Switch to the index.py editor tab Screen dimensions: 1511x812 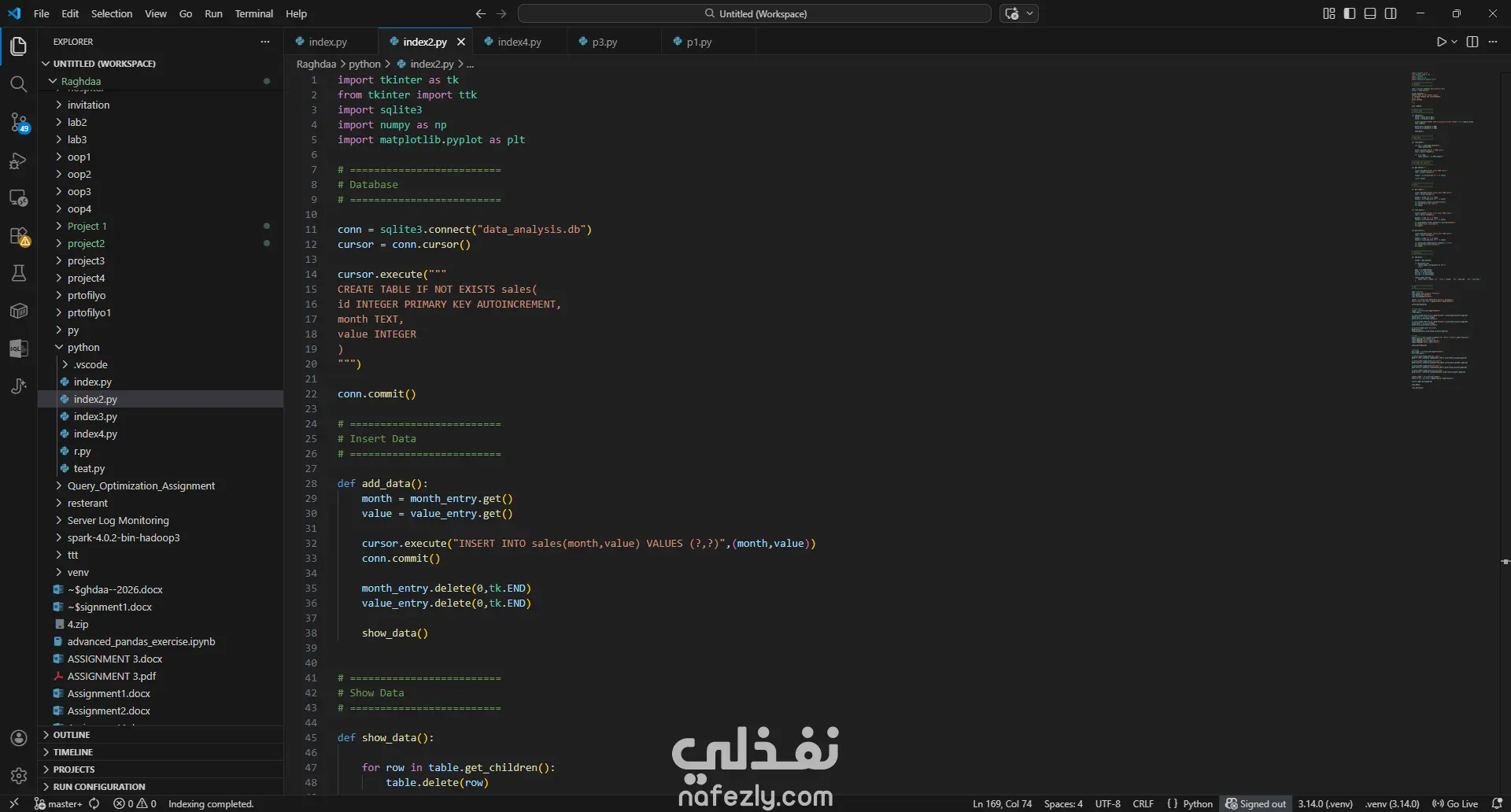[x=327, y=42]
